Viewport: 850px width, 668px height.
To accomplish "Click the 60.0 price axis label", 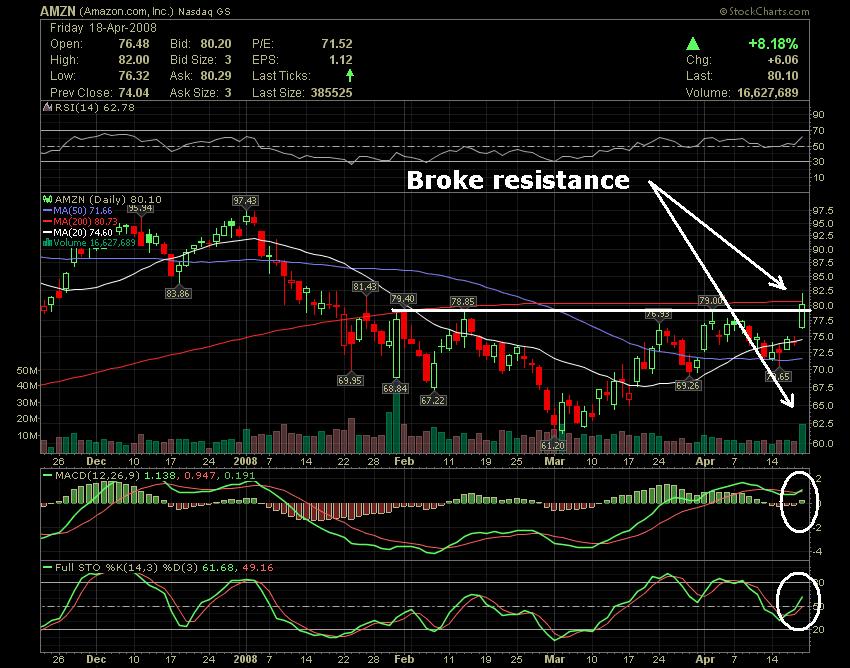I will (x=823, y=444).
